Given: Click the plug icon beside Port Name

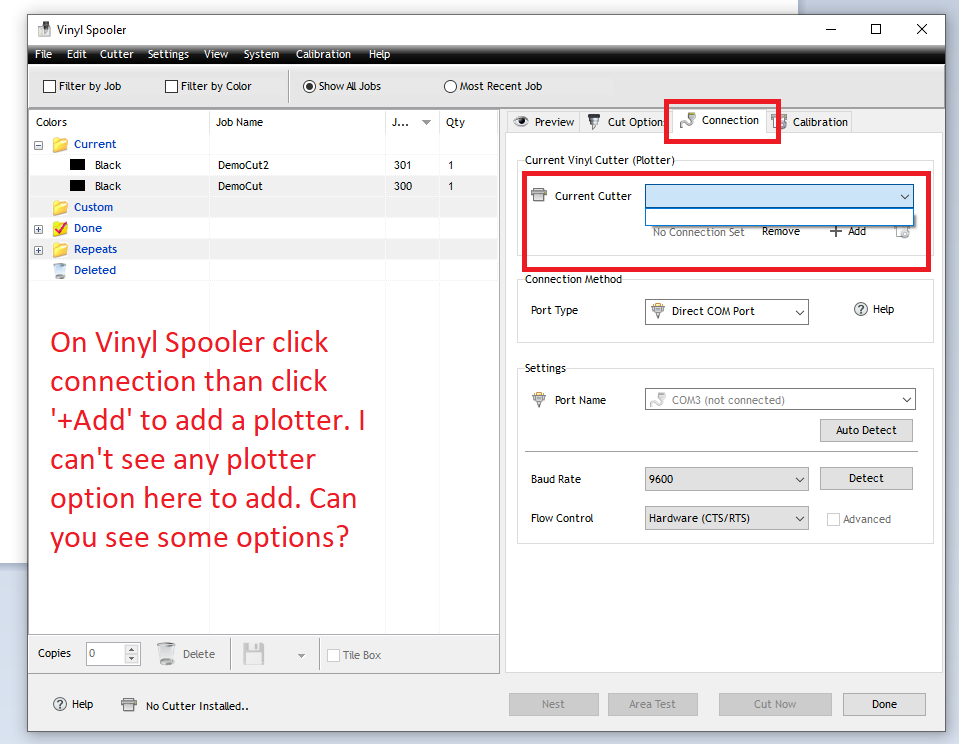Looking at the screenshot, I should click(539, 400).
